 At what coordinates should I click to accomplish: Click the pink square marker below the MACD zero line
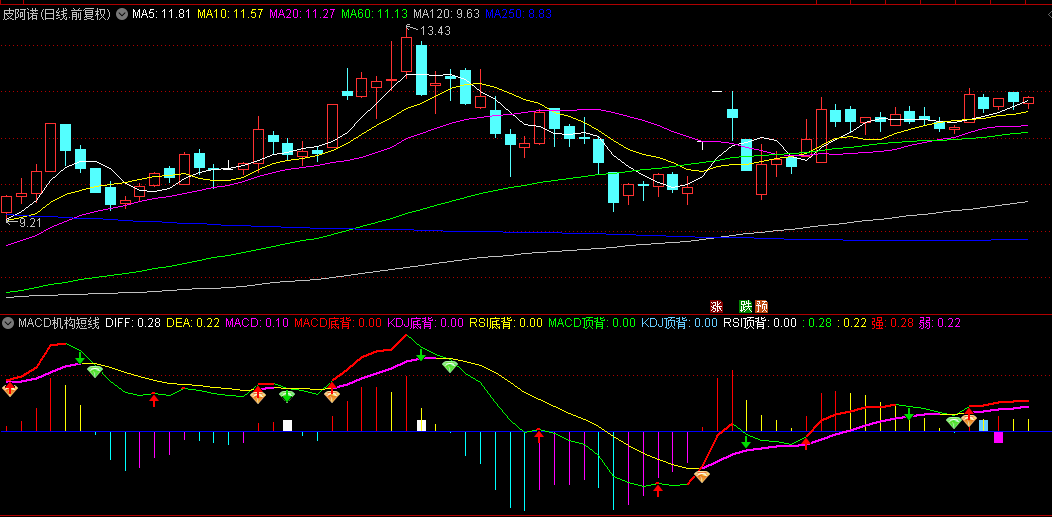click(998, 437)
